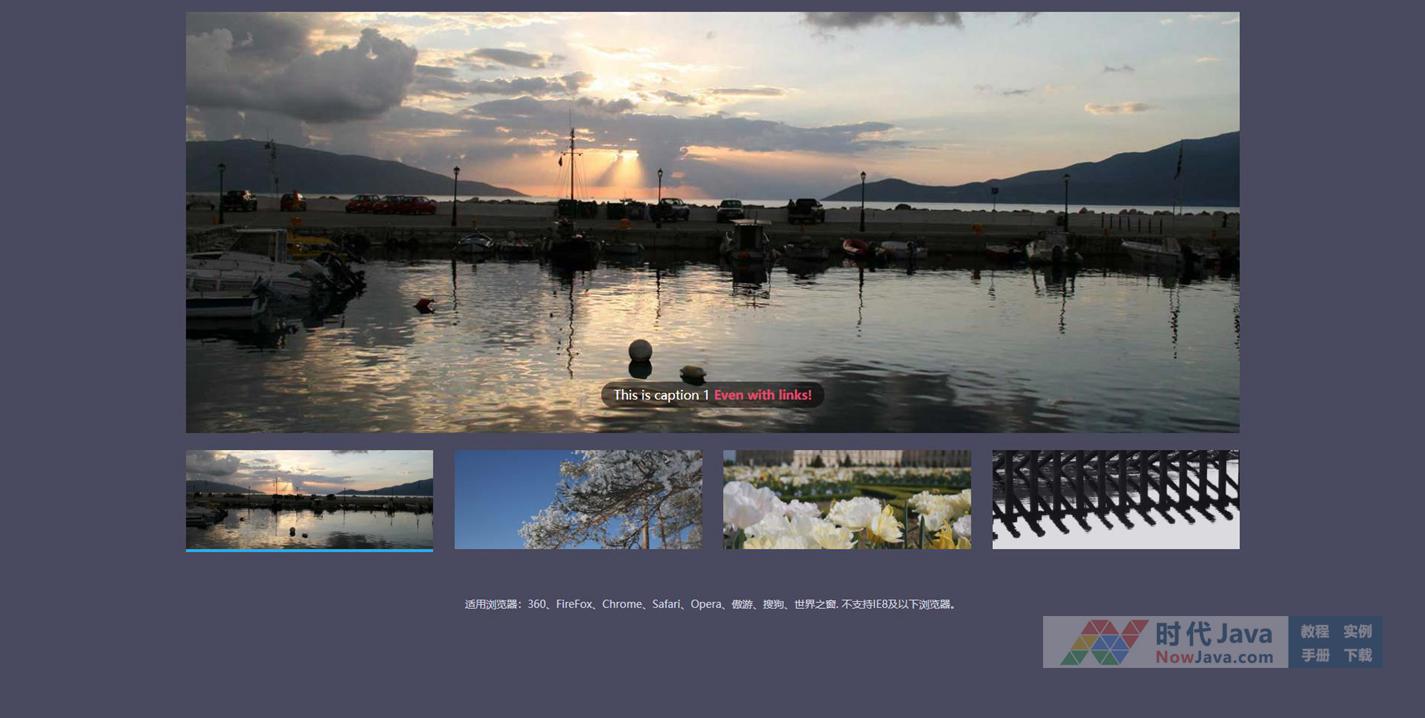Select the harbor sunset thumbnail
This screenshot has width=1425, height=718.
309,498
